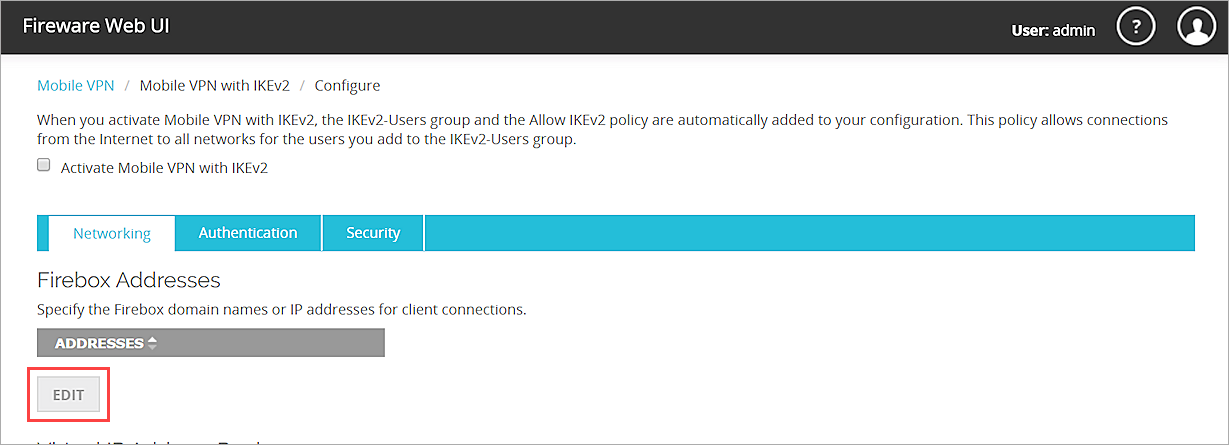The image size is (1229, 445).
Task: Click the IKEv2-Users group description paragraph
Action: (600, 129)
